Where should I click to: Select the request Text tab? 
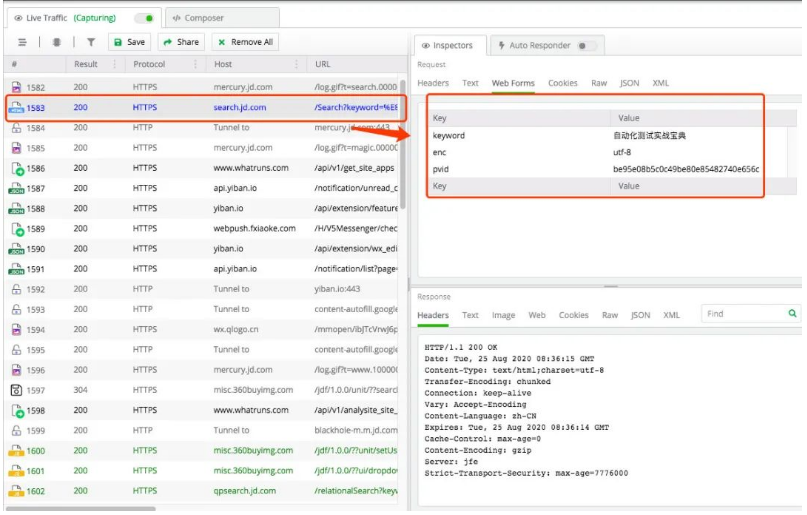(470, 83)
